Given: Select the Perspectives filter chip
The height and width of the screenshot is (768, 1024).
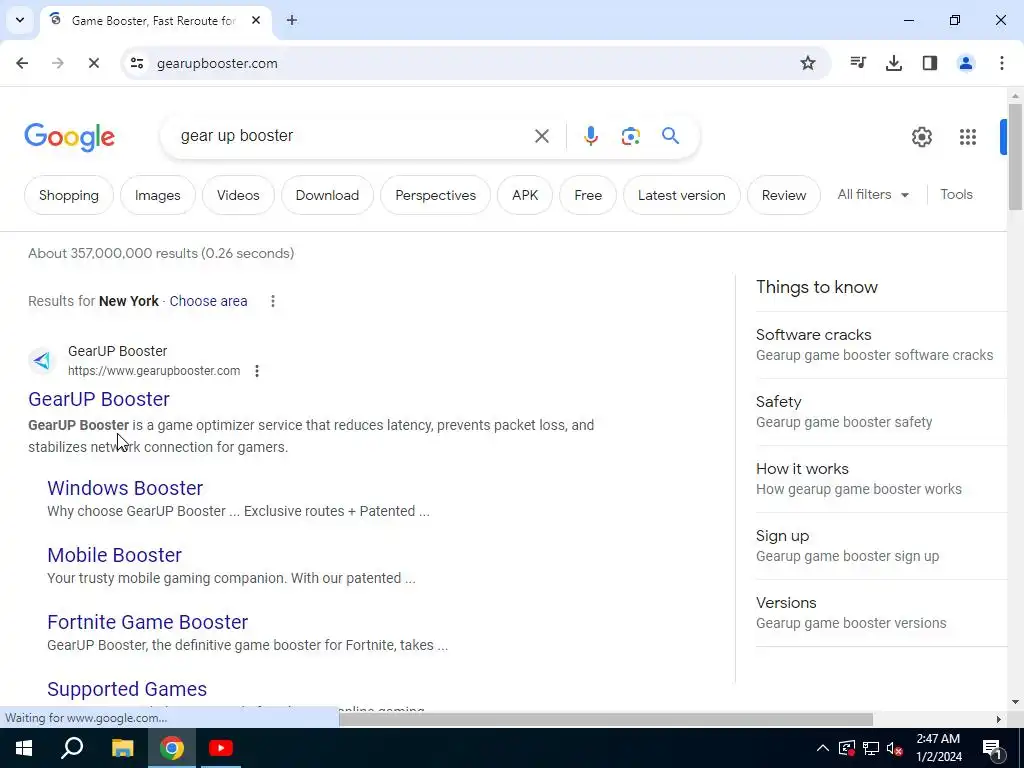Looking at the screenshot, I should (436, 195).
